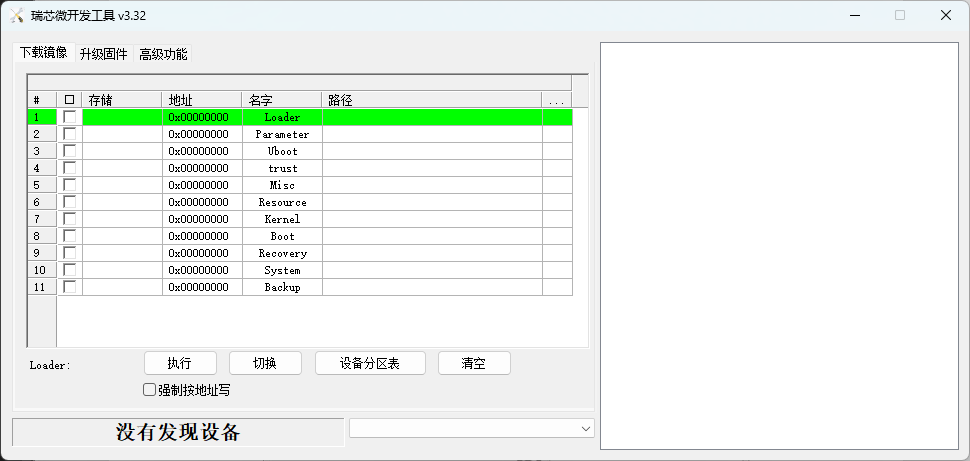Screen dimensions: 970x461
Task: Click row number 11 in the table
Action: [x=42, y=287]
